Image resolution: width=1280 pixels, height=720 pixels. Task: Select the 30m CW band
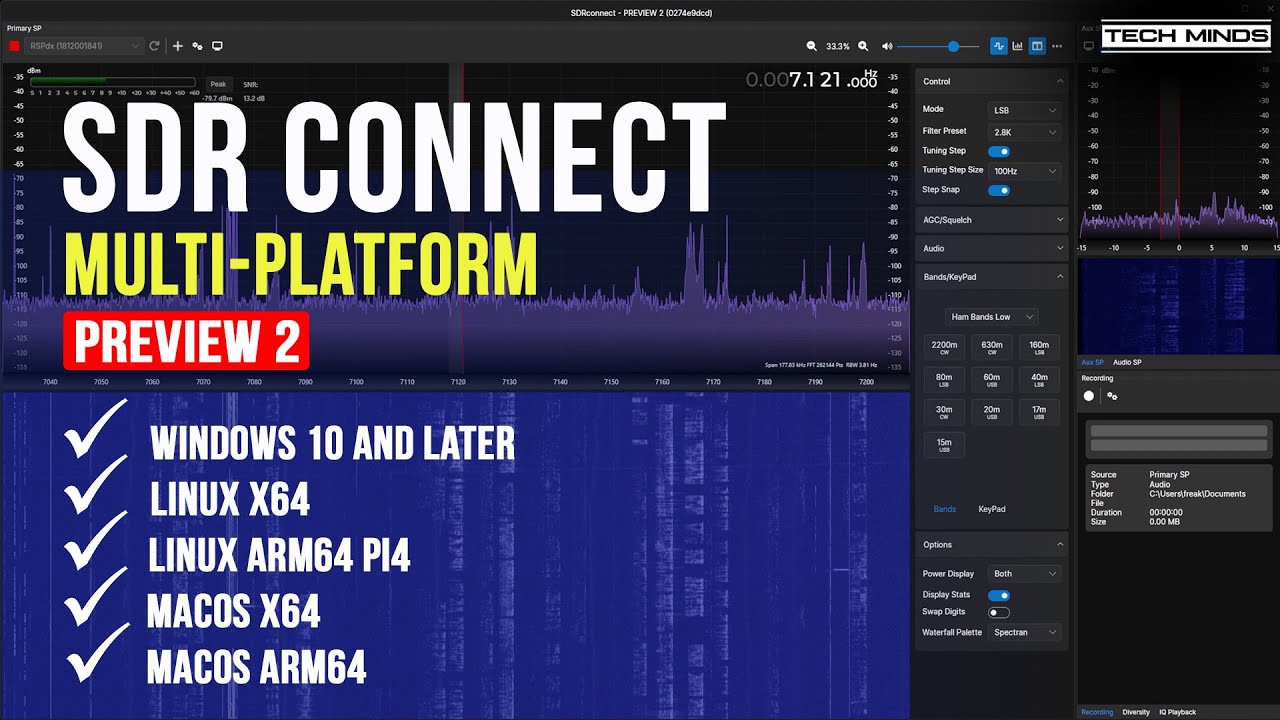click(944, 412)
